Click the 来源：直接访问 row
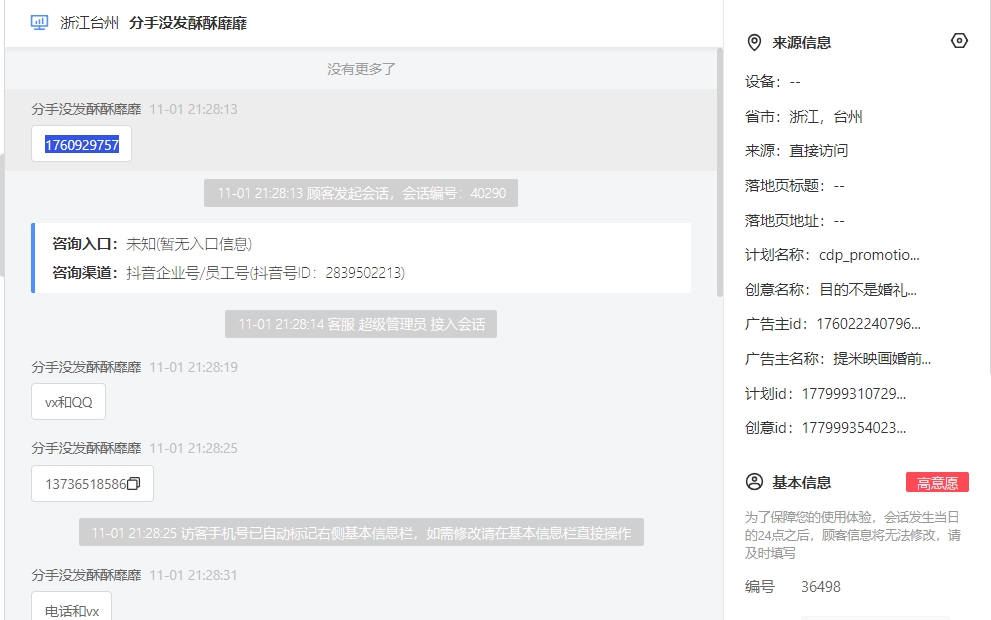Image resolution: width=991 pixels, height=620 pixels. coord(796,150)
